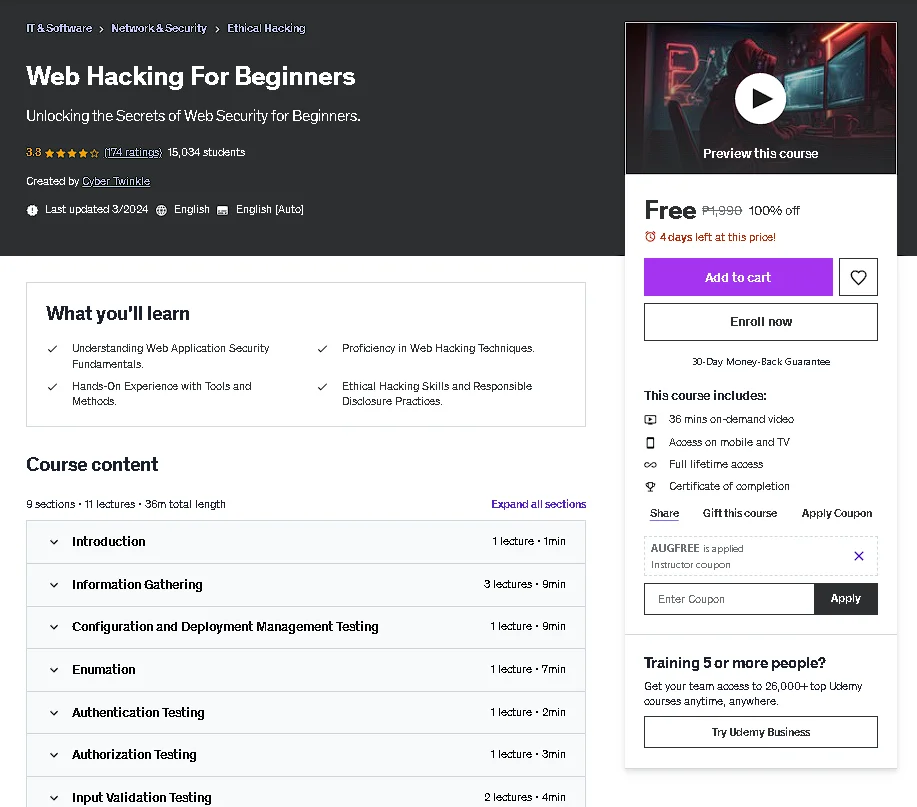
Task: Click the Authentication Testing section title
Action: point(138,712)
